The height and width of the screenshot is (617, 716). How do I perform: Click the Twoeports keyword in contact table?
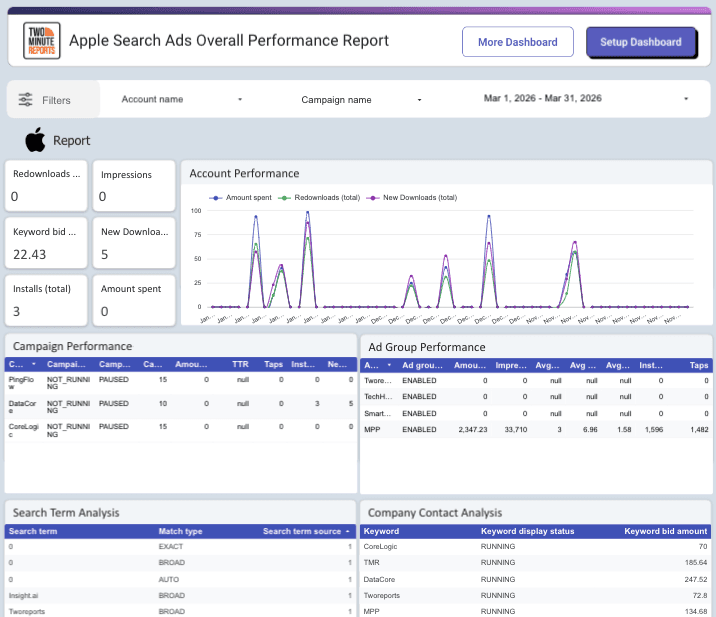tap(381, 596)
